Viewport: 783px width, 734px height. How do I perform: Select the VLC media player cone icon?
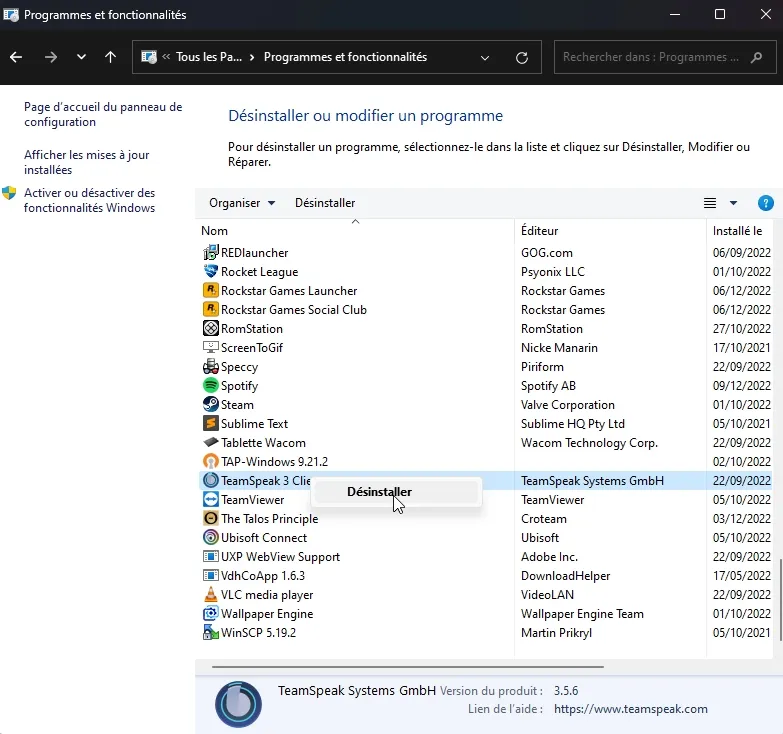(211, 595)
